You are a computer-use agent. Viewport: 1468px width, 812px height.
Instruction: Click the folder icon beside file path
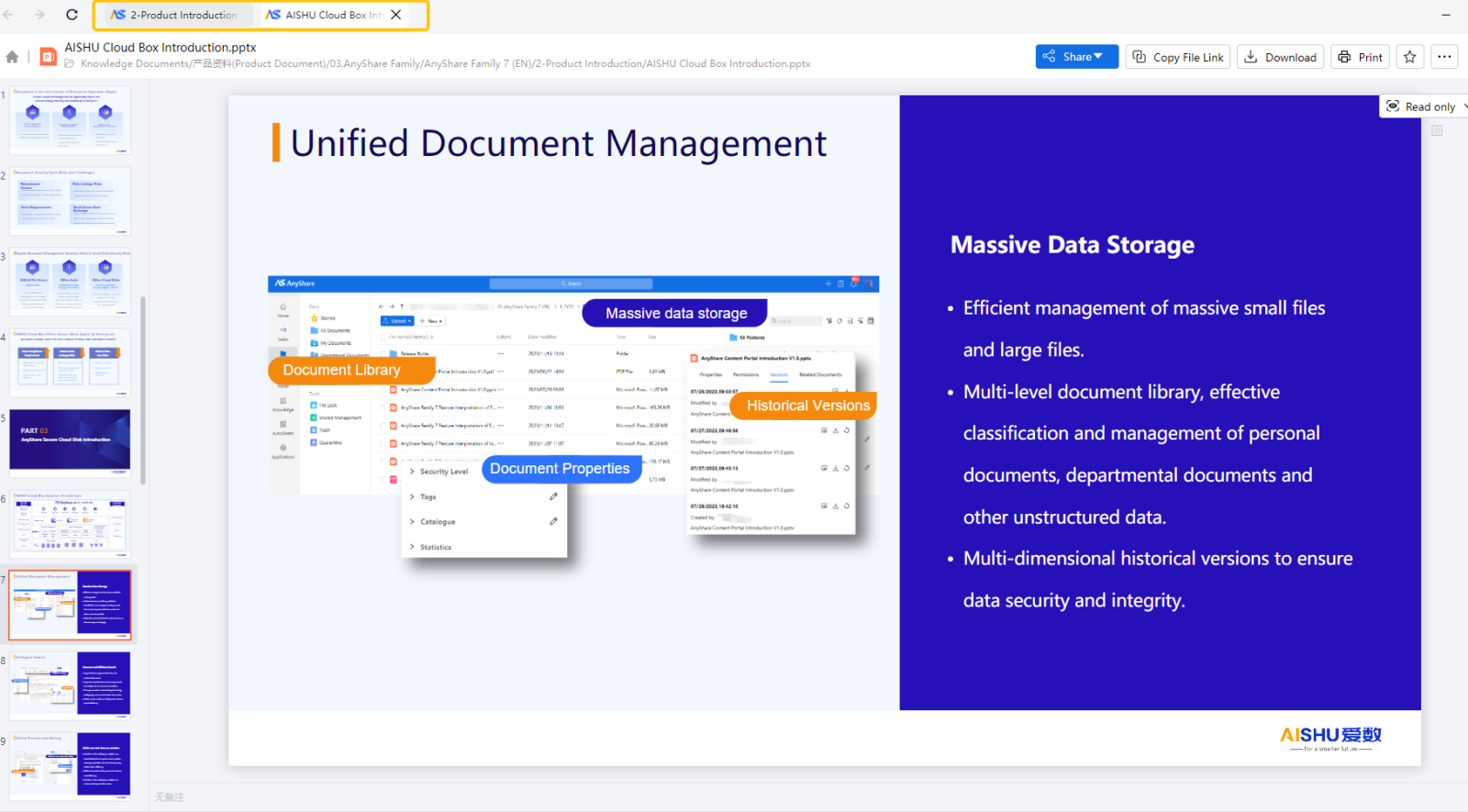pyautogui.click(x=70, y=64)
